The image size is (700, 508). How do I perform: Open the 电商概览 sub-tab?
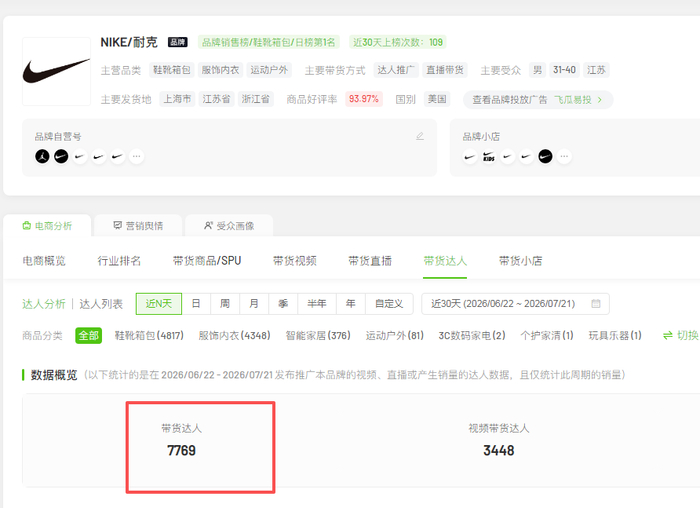tap(44, 261)
